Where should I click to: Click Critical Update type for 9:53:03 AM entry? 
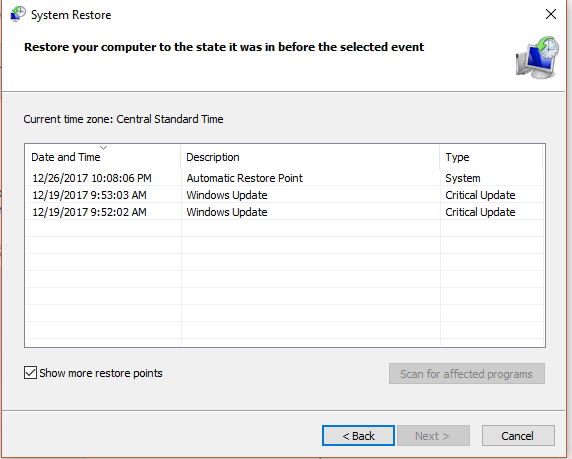pyautogui.click(x=480, y=195)
